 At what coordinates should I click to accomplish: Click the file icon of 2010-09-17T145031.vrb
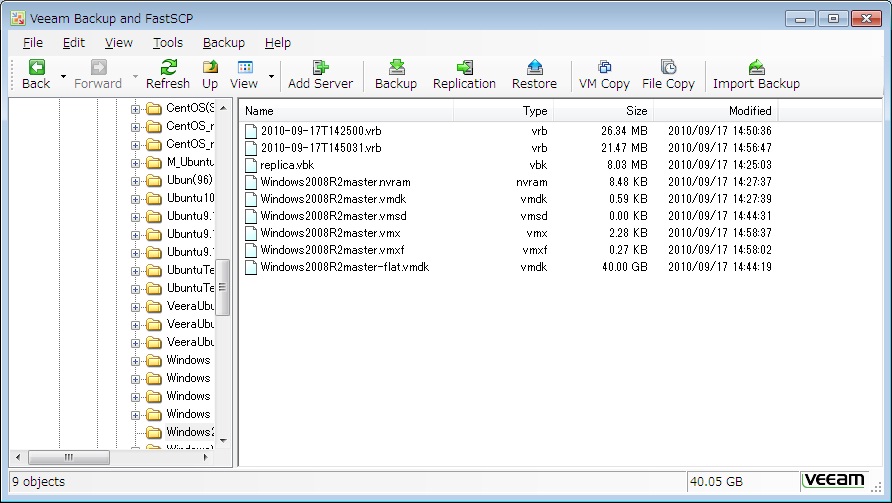(251, 148)
